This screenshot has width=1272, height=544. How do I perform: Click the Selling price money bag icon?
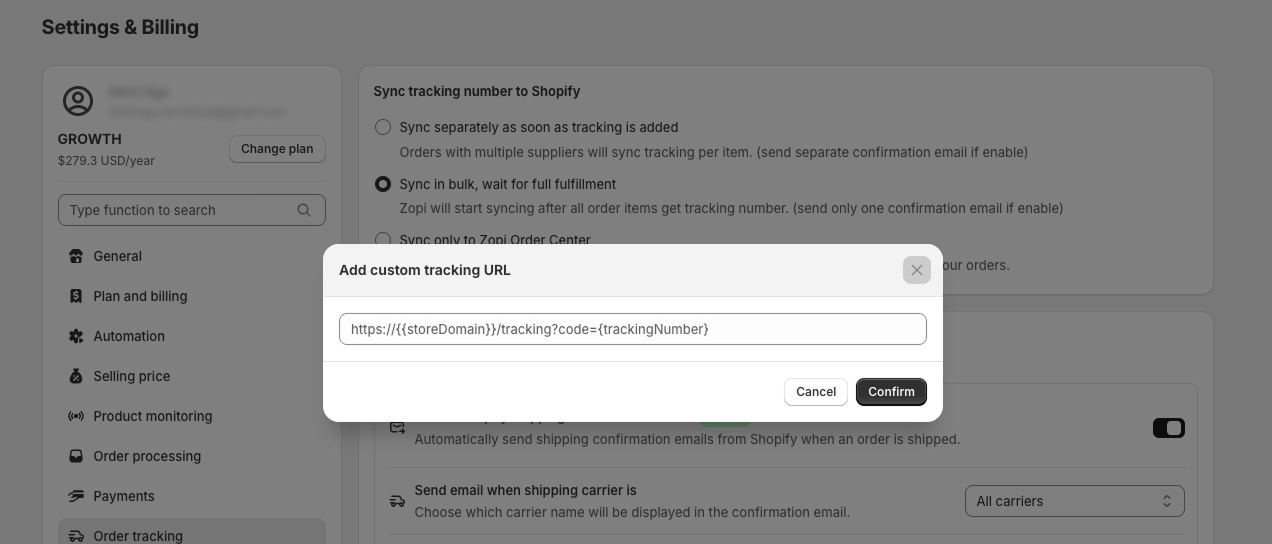point(76,376)
